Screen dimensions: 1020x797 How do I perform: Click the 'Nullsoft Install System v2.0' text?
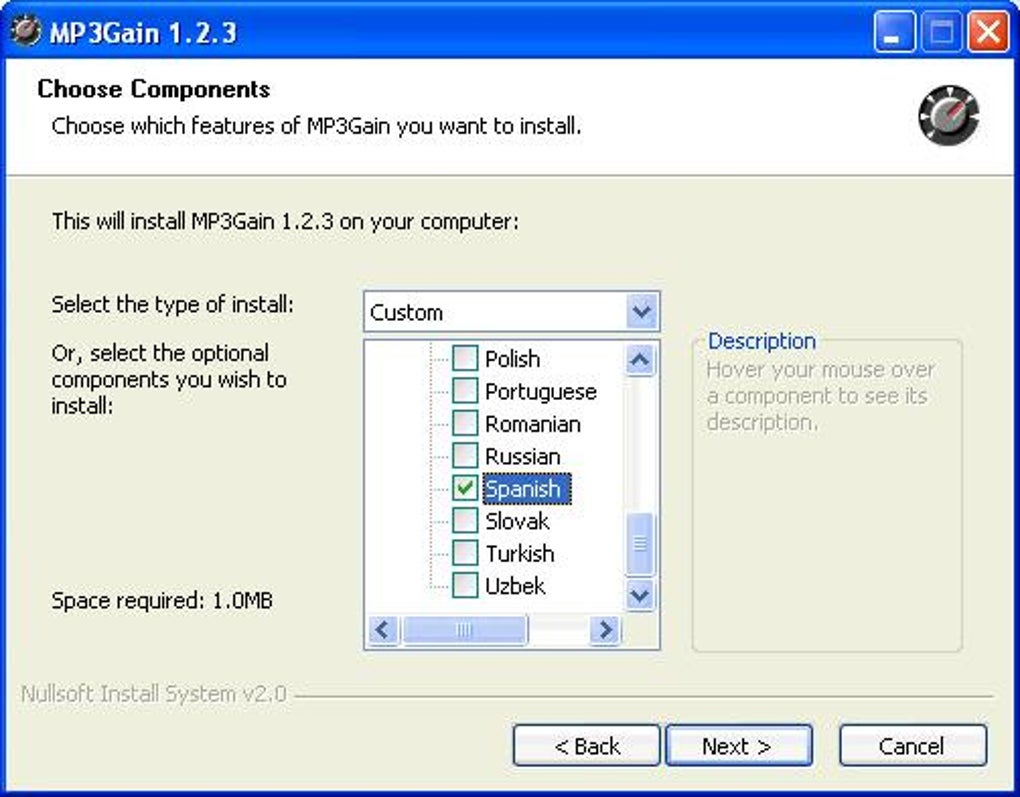pos(154,694)
